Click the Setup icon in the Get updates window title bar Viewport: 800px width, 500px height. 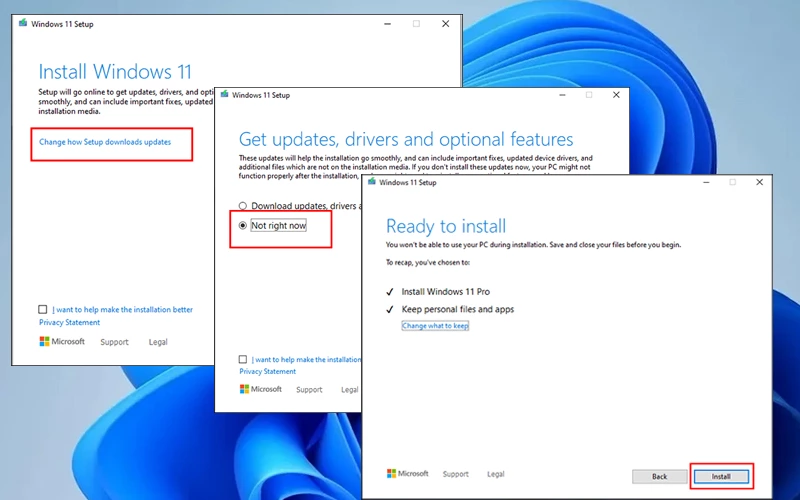[x=224, y=95]
